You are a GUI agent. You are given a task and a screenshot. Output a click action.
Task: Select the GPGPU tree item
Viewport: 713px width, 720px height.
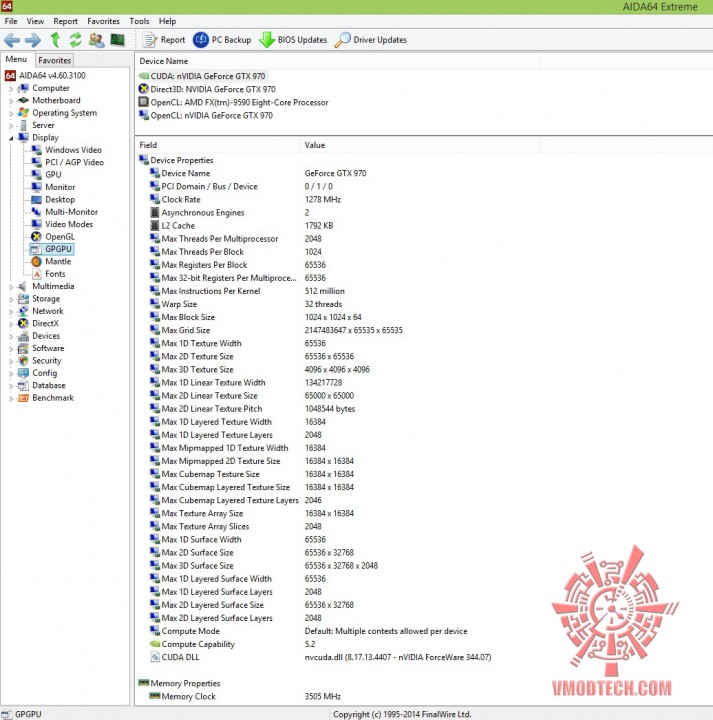click(x=52, y=249)
